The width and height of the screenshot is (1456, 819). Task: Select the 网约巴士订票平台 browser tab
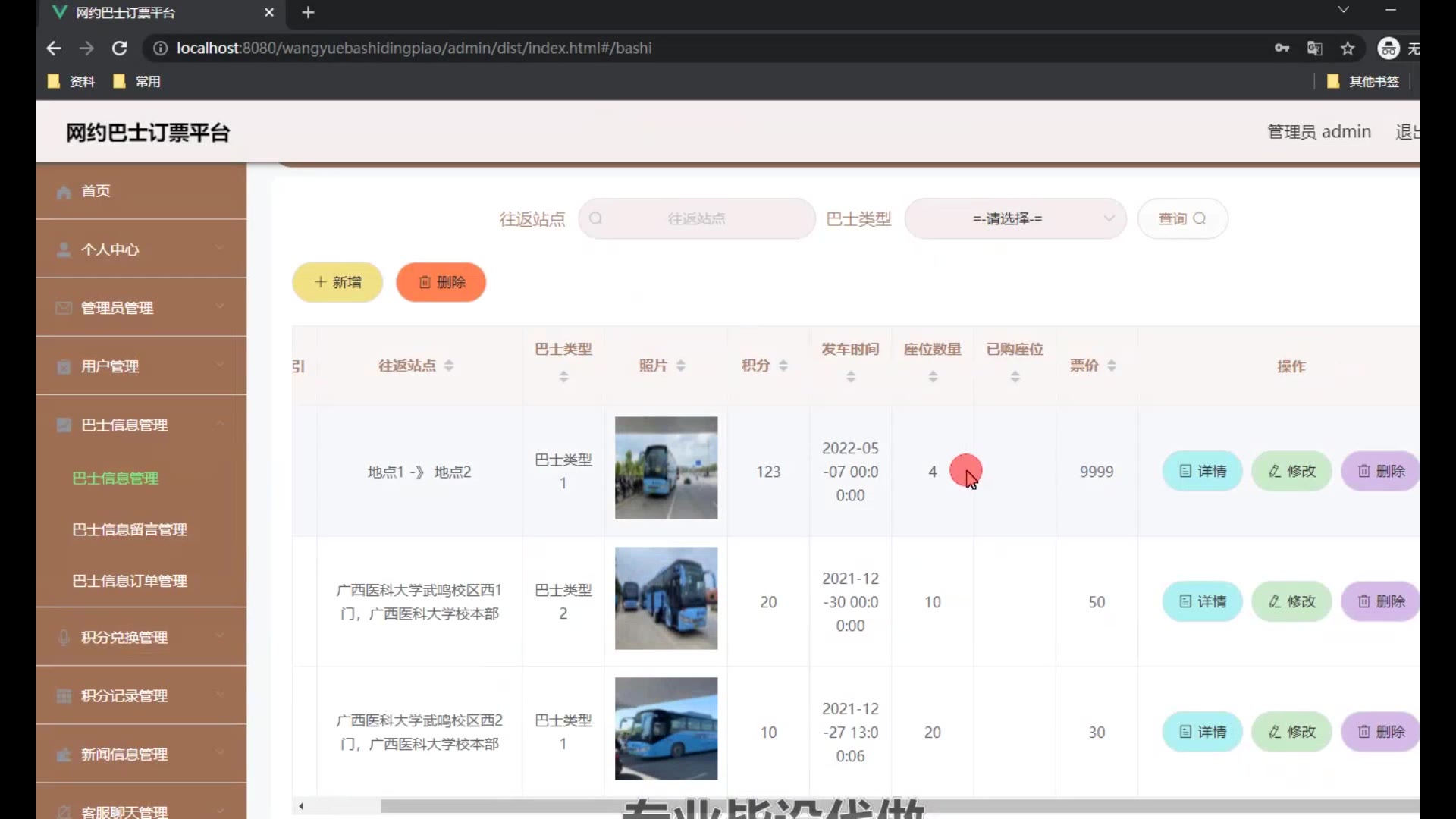[x=161, y=12]
